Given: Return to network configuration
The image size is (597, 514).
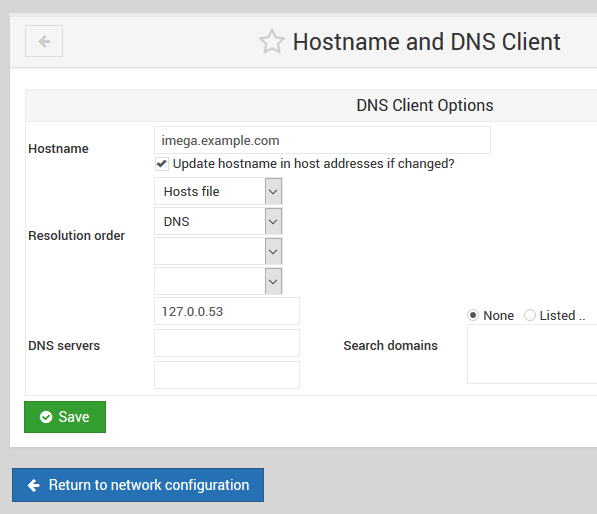Looking at the screenshot, I should [x=138, y=485].
